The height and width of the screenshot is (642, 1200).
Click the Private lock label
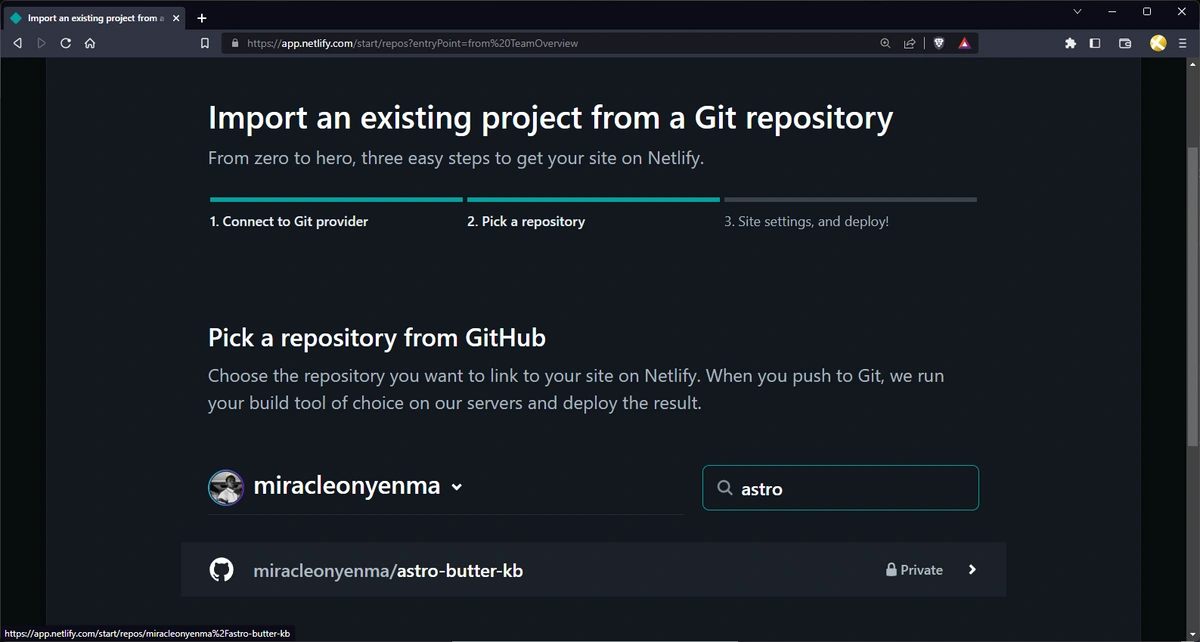pos(914,570)
